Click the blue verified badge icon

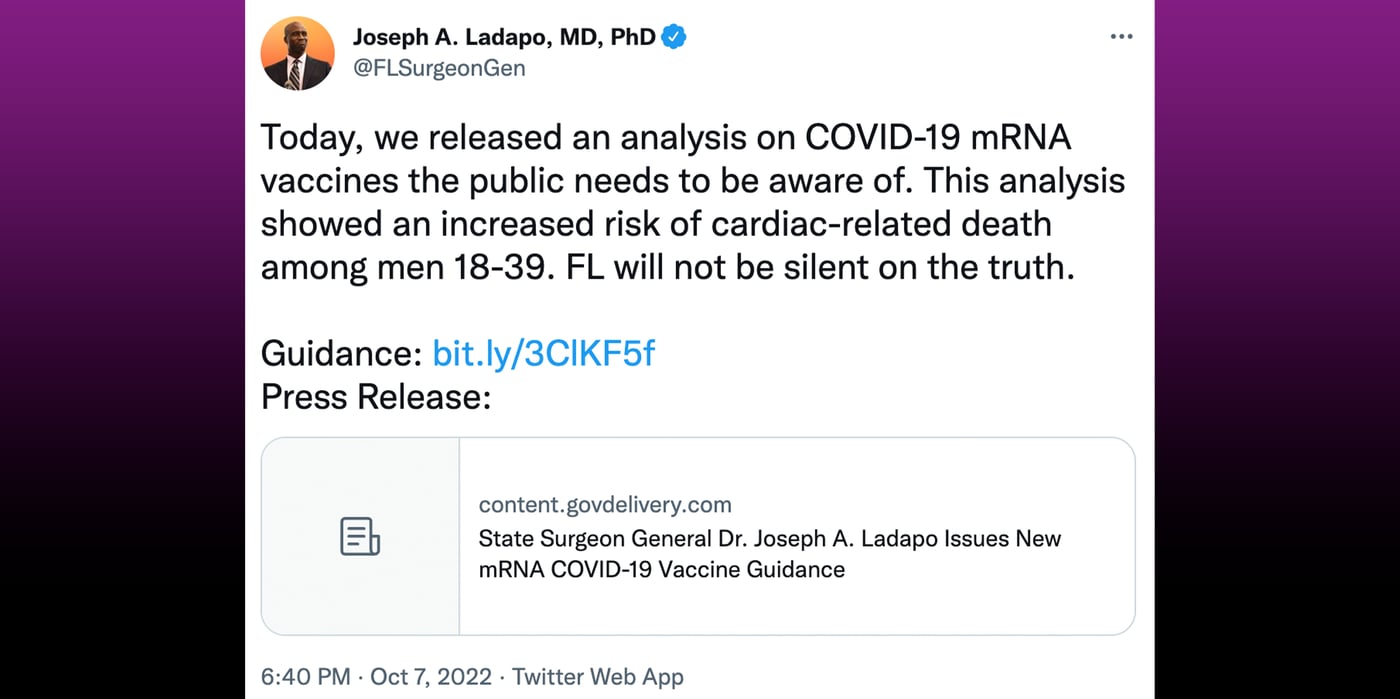point(675,37)
